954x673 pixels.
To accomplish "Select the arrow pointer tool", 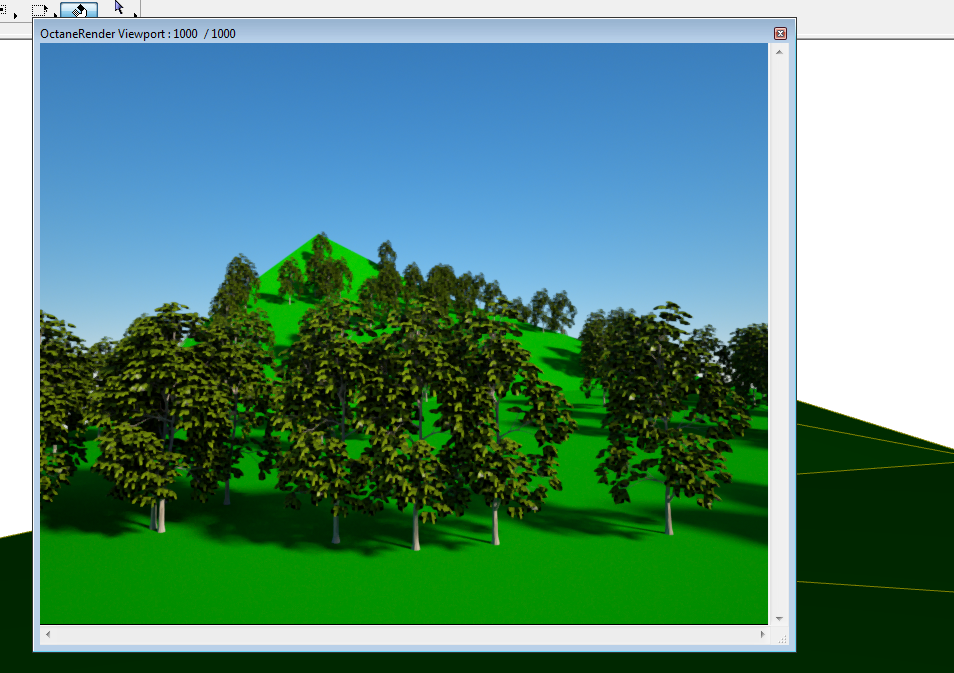I will click(x=119, y=7).
